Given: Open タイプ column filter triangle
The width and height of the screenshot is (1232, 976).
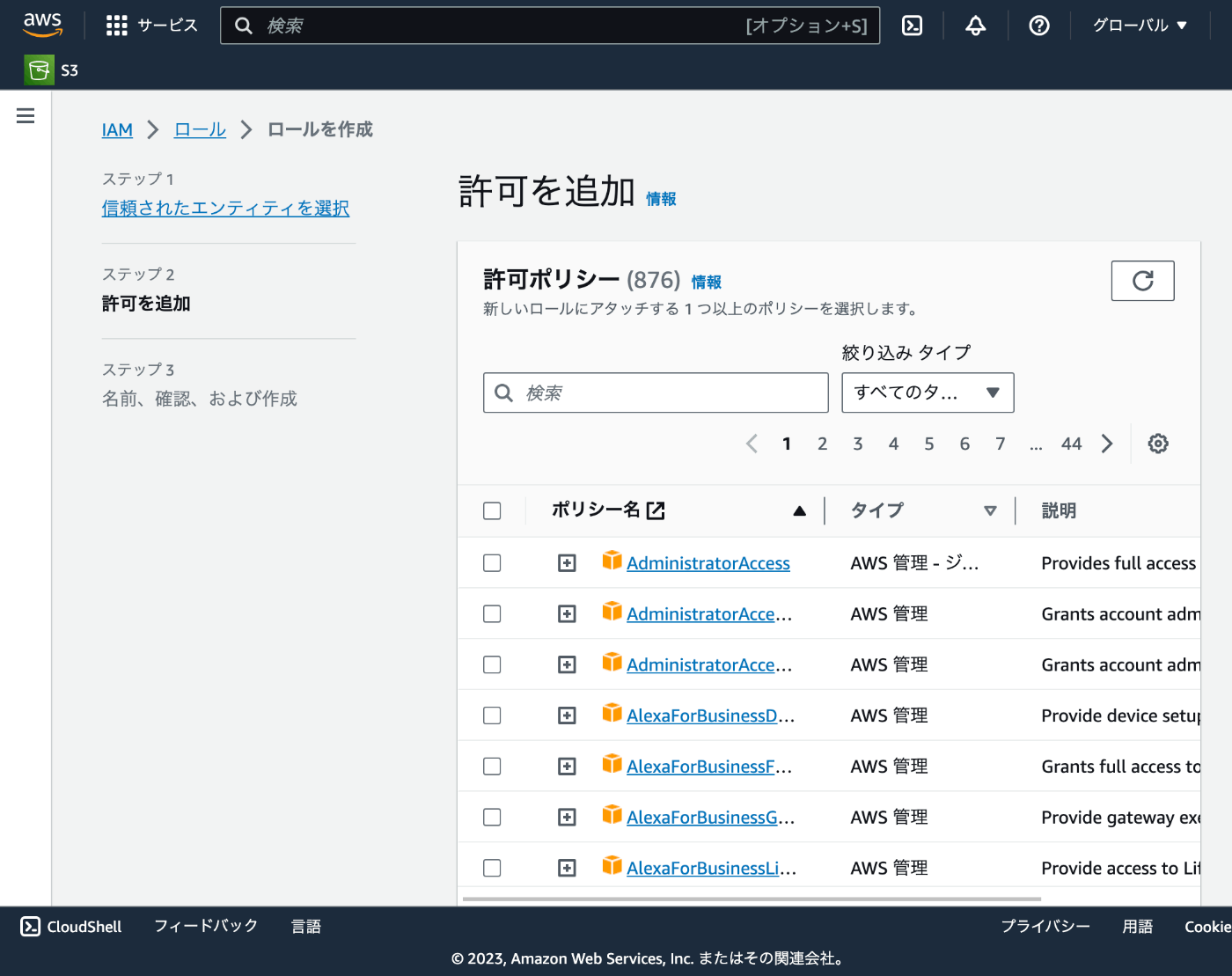Looking at the screenshot, I should point(990,510).
